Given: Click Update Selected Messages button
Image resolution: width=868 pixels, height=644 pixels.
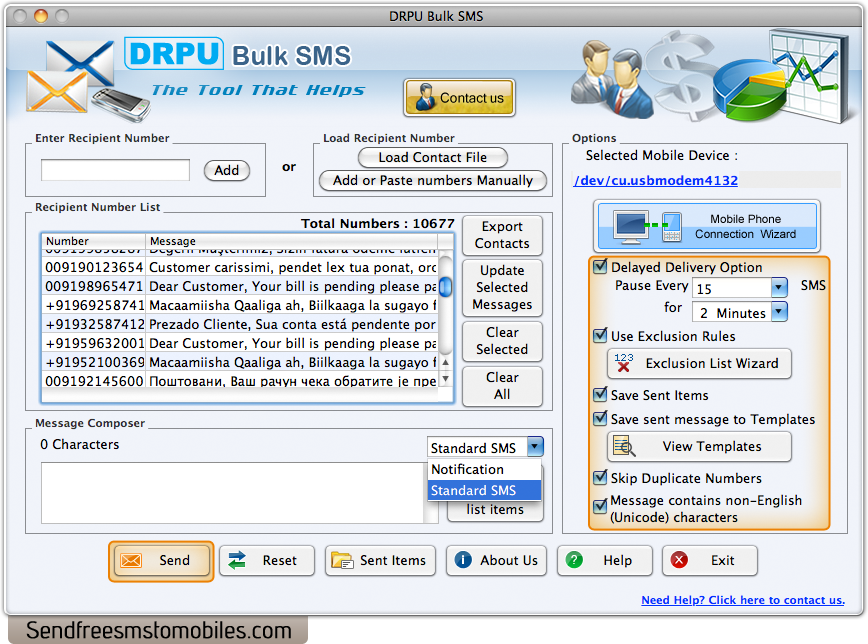Looking at the screenshot, I should click(x=502, y=287).
